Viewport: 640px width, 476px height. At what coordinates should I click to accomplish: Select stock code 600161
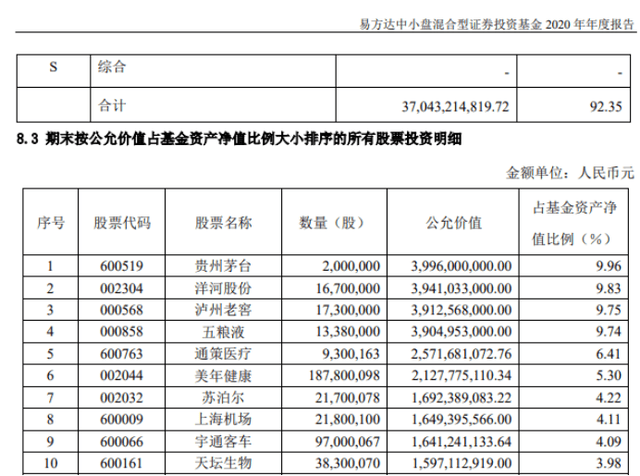(x=122, y=463)
